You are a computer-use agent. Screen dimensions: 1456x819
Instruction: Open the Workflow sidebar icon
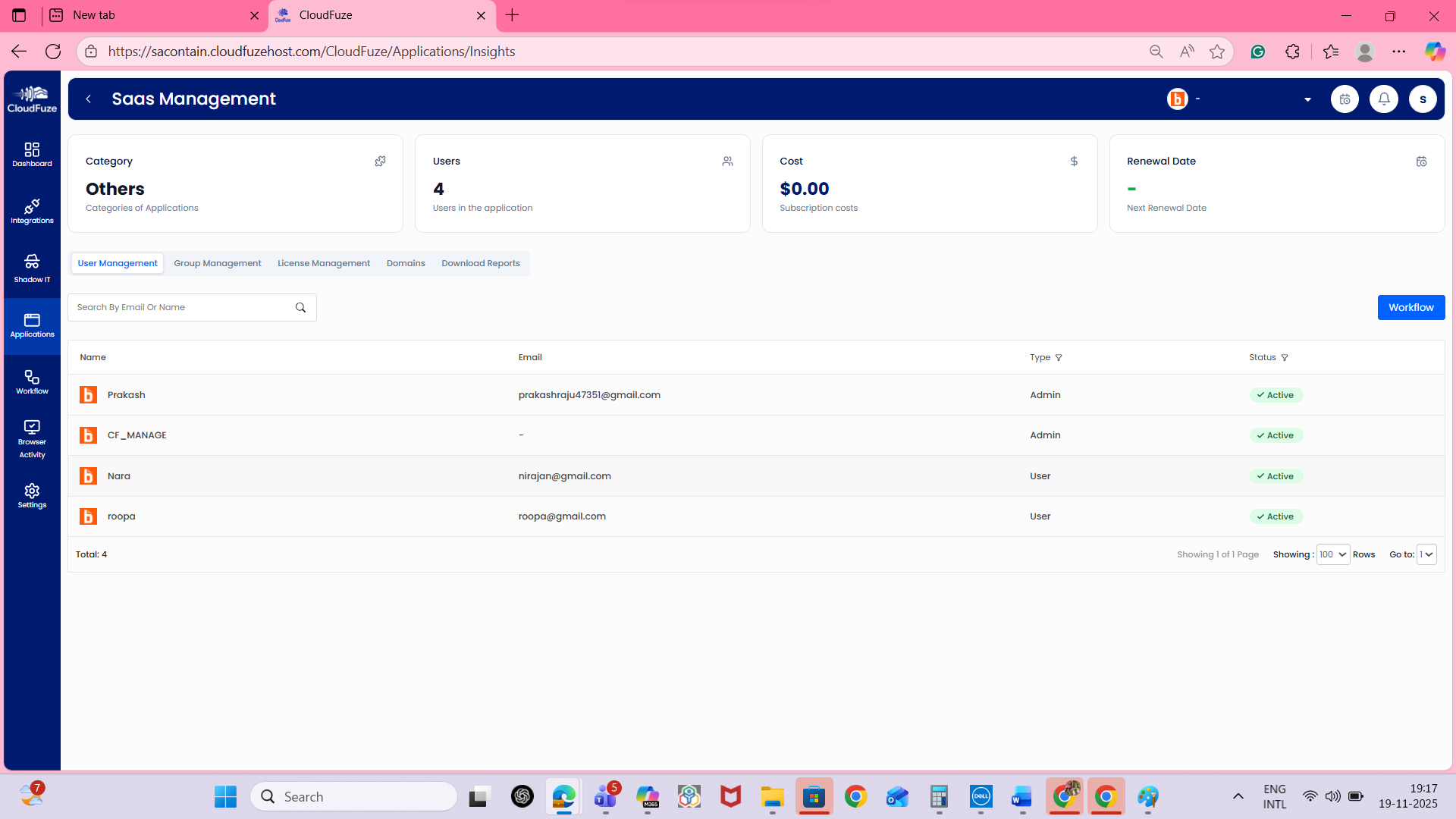click(32, 381)
